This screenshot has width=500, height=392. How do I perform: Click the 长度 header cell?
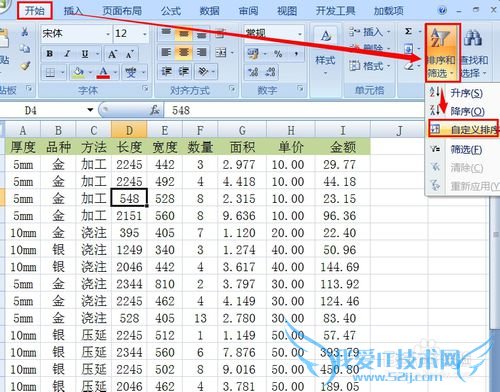pos(129,147)
